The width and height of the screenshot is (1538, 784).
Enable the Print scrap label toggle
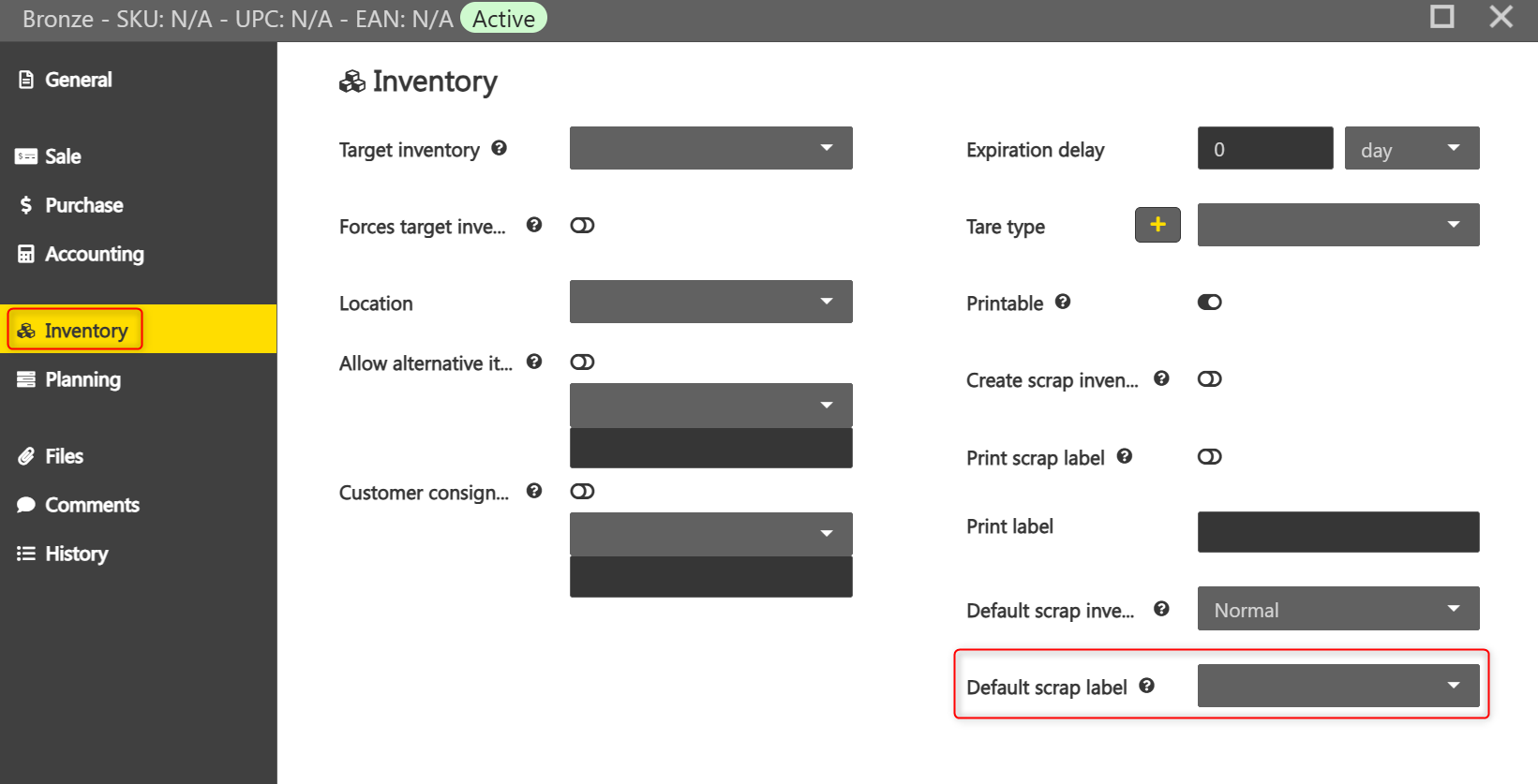[x=1210, y=457]
